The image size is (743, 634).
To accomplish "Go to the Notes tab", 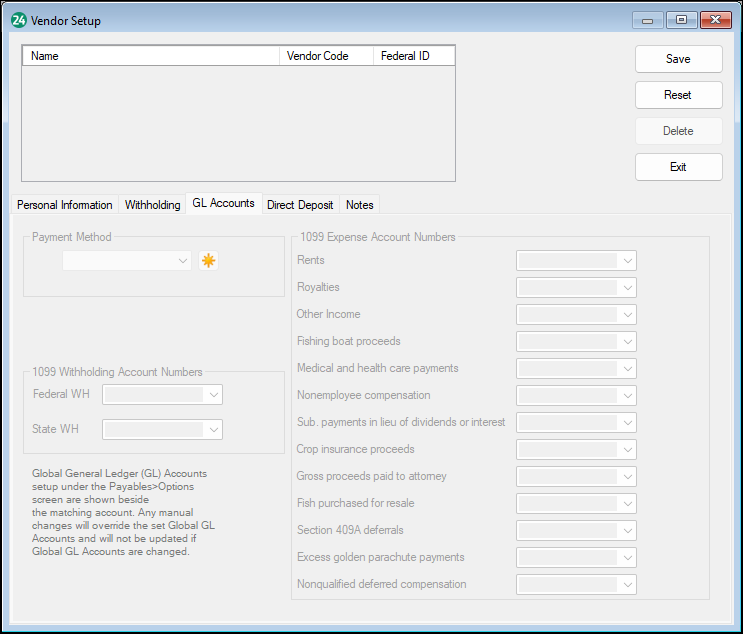I will [x=360, y=205].
